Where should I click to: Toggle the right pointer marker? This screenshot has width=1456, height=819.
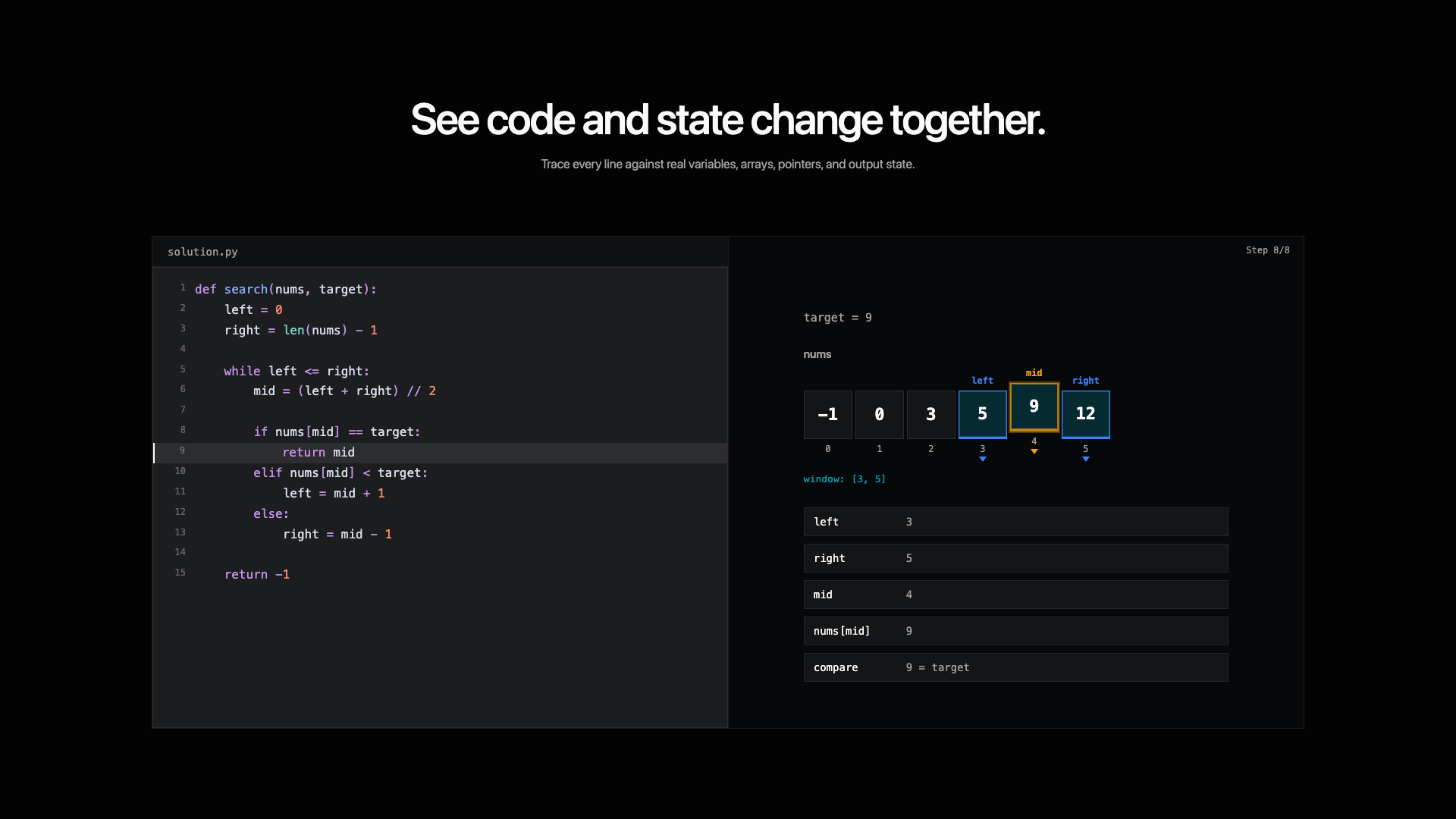pos(1085,458)
